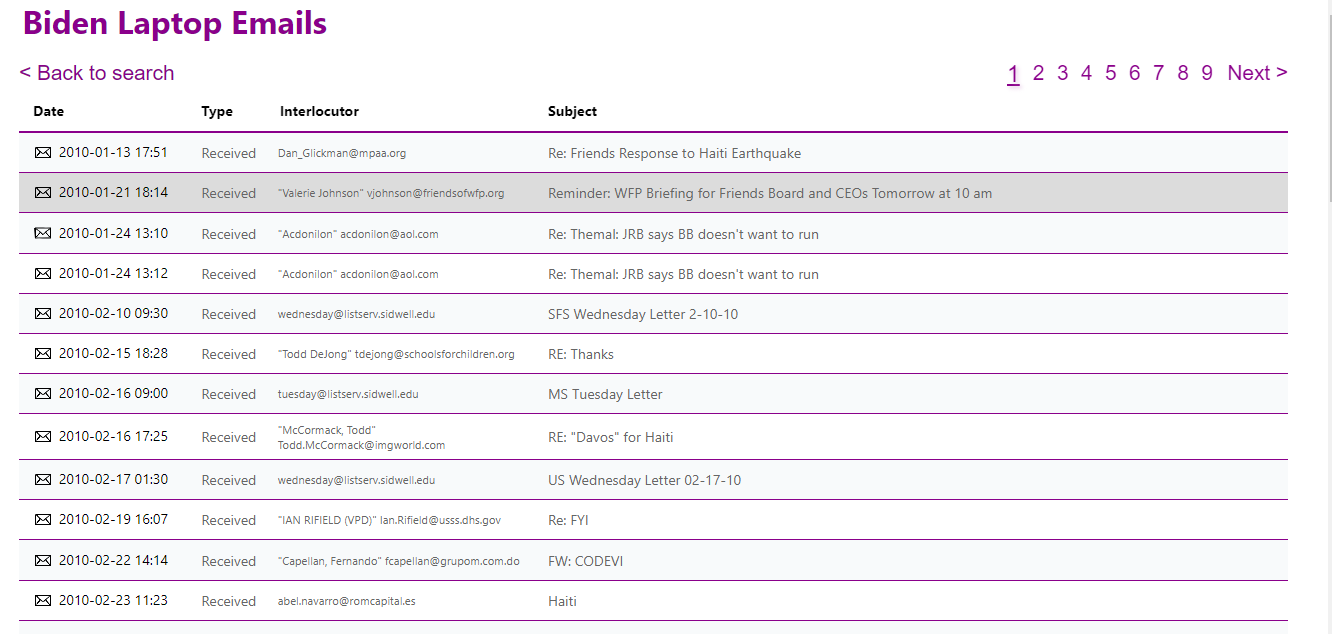Screen dimensions: 1332x634
Task: Click envelope icon for 2010-02-23 11:23 email
Action: [x=43, y=600]
